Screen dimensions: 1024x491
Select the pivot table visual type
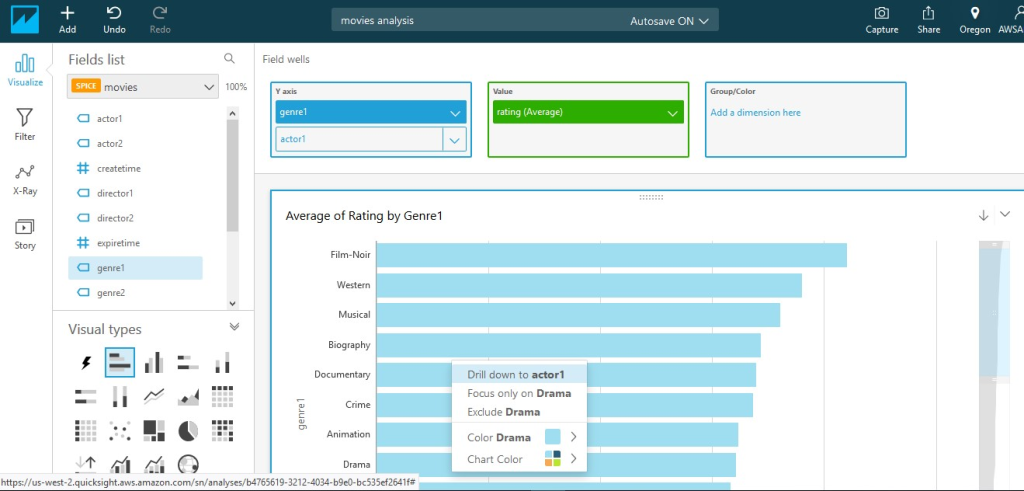(223, 396)
